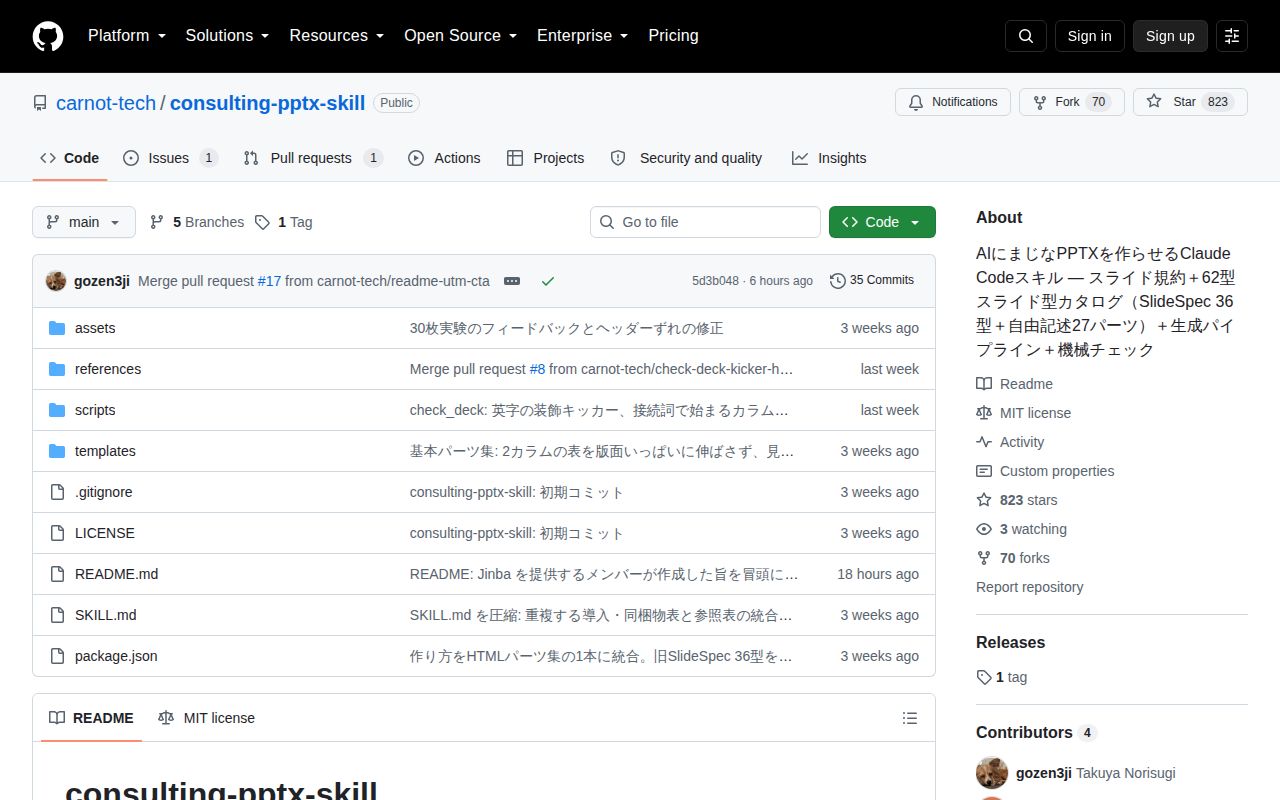Click the ellipsis commit message expander
1280x800 pixels.
pyautogui.click(x=512, y=281)
